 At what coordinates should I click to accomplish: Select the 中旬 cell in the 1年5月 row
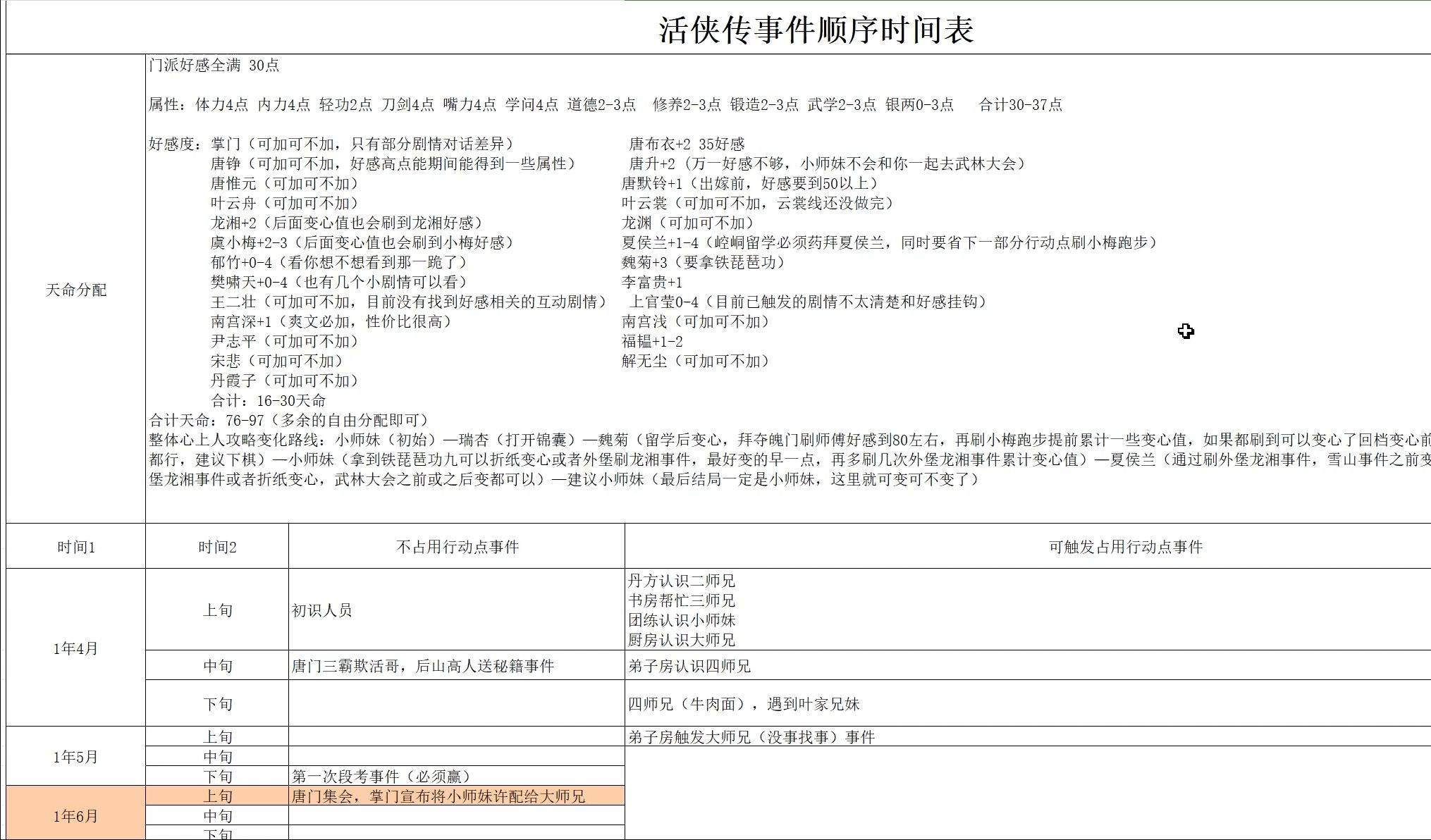[217, 757]
